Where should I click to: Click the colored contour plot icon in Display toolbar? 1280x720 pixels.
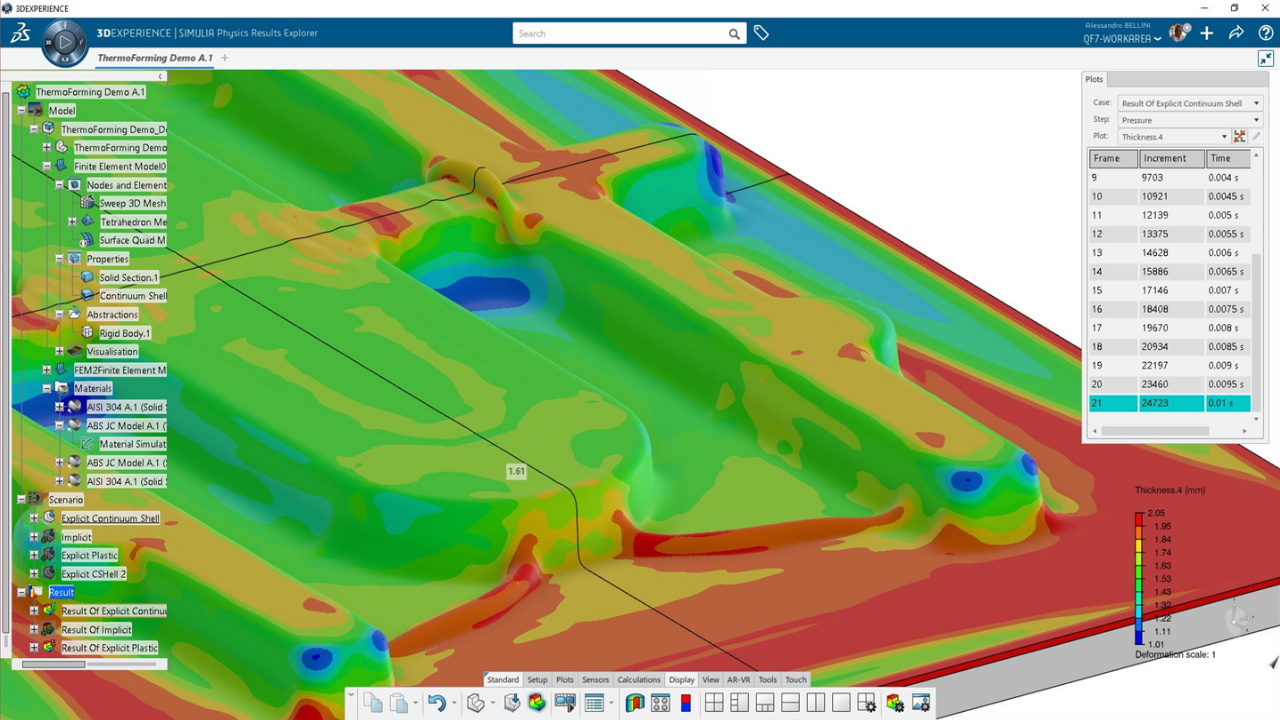[634, 702]
